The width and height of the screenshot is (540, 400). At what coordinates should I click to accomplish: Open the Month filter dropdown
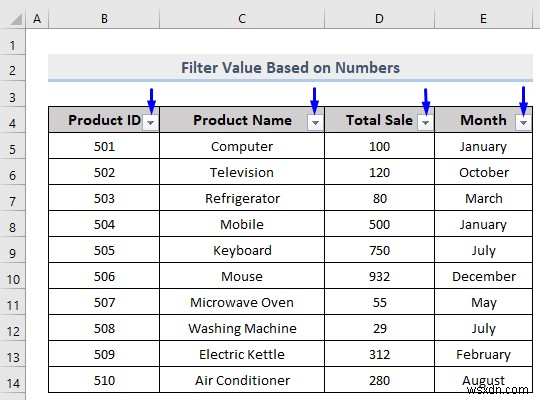point(523,123)
